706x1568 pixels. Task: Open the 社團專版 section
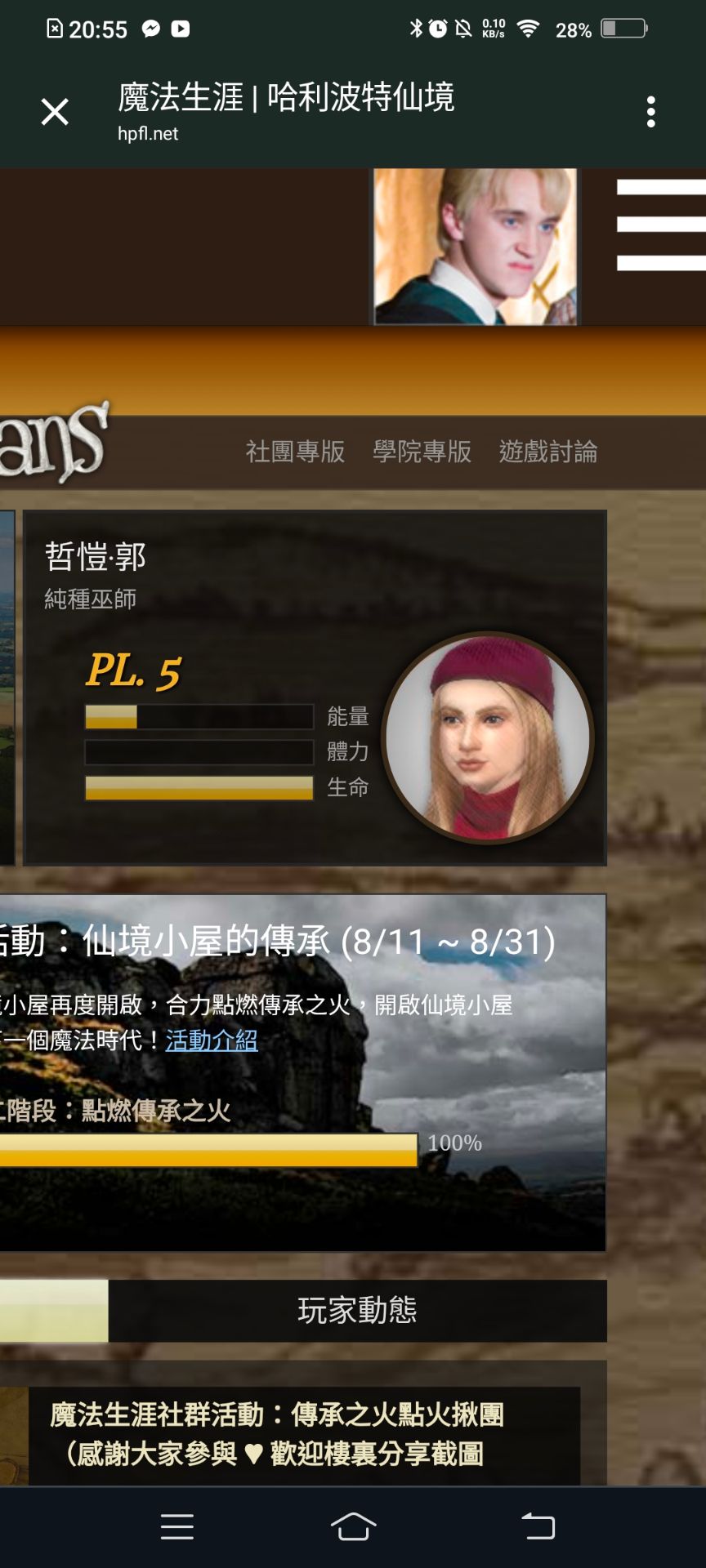click(x=295, y=452)
